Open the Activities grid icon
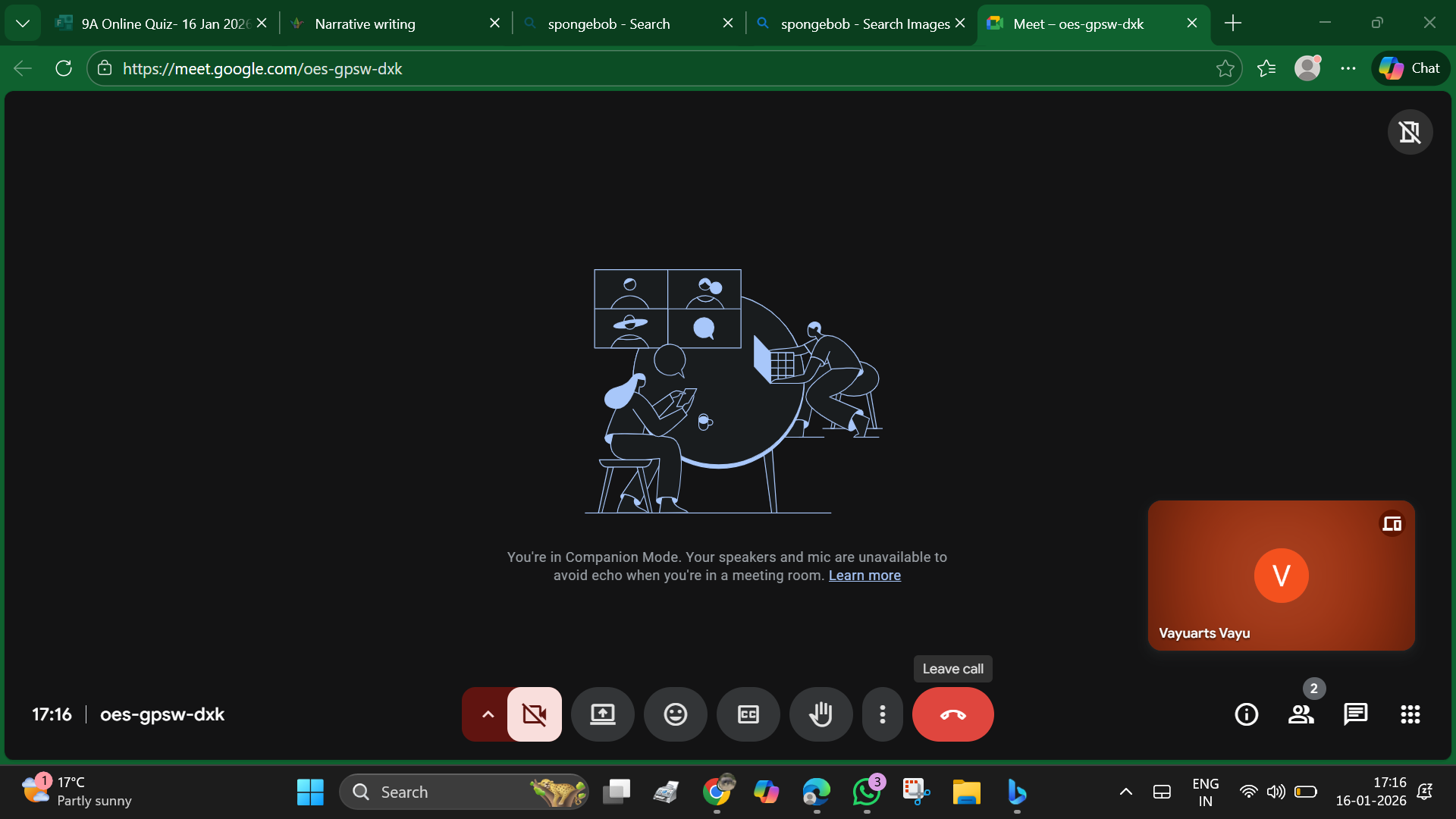Viewport: 1456px width, 819px height. pyautogui.click(x=1410, y=714)
